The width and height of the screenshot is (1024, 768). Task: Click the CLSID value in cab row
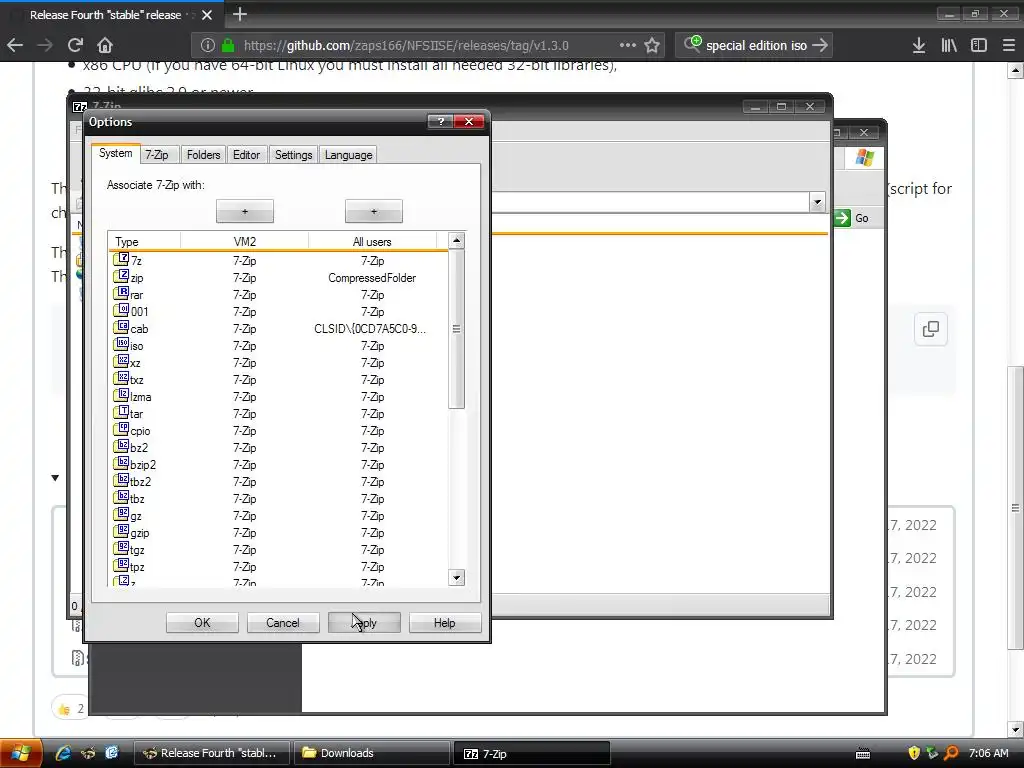coord(370,328)
